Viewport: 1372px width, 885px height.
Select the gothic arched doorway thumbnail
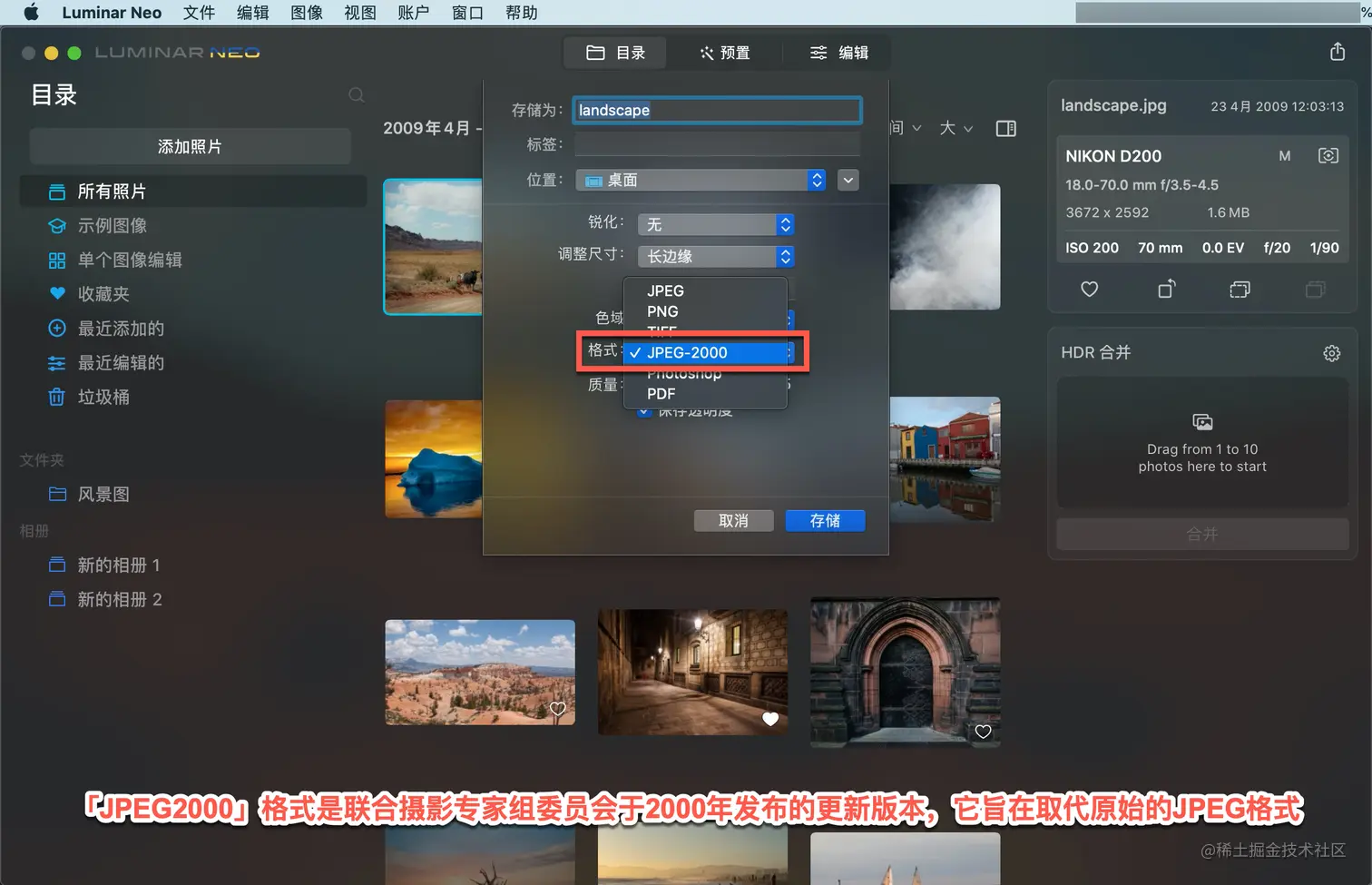(x=906, y=673)
